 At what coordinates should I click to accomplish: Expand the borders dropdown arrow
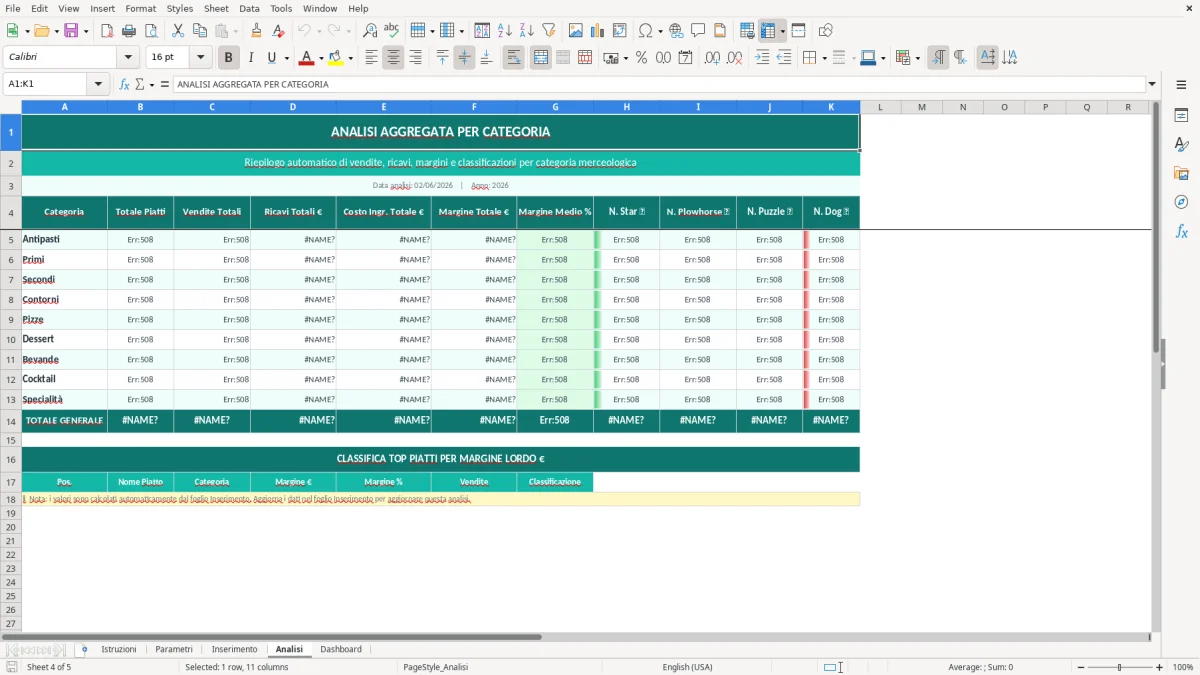pos(824,58)
